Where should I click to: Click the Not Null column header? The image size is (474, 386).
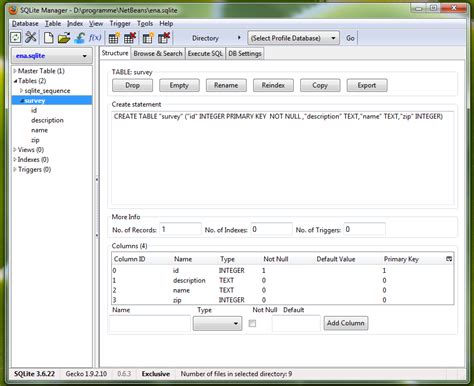click(x=276, y=259)
